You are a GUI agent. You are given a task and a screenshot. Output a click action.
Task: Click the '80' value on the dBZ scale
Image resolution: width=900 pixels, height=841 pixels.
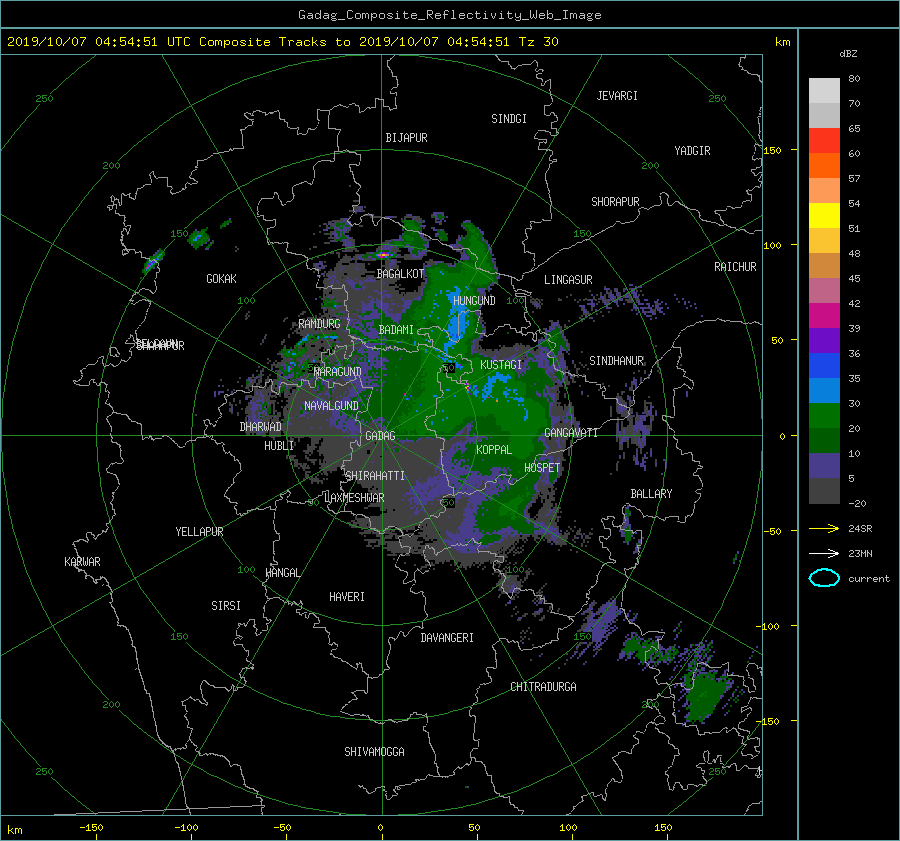coord(854,79)
